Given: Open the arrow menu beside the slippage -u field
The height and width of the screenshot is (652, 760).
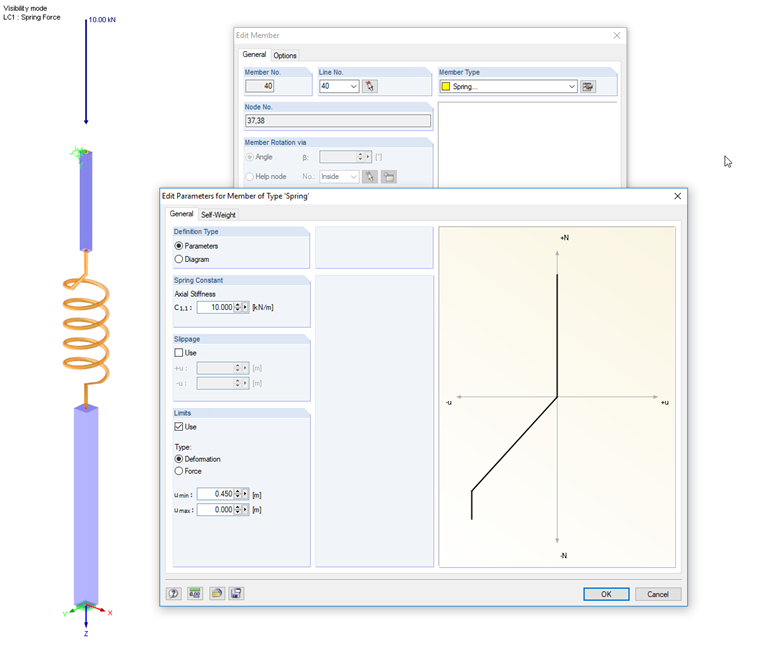Looking at the screenshot, I should (x=245, y=383).
